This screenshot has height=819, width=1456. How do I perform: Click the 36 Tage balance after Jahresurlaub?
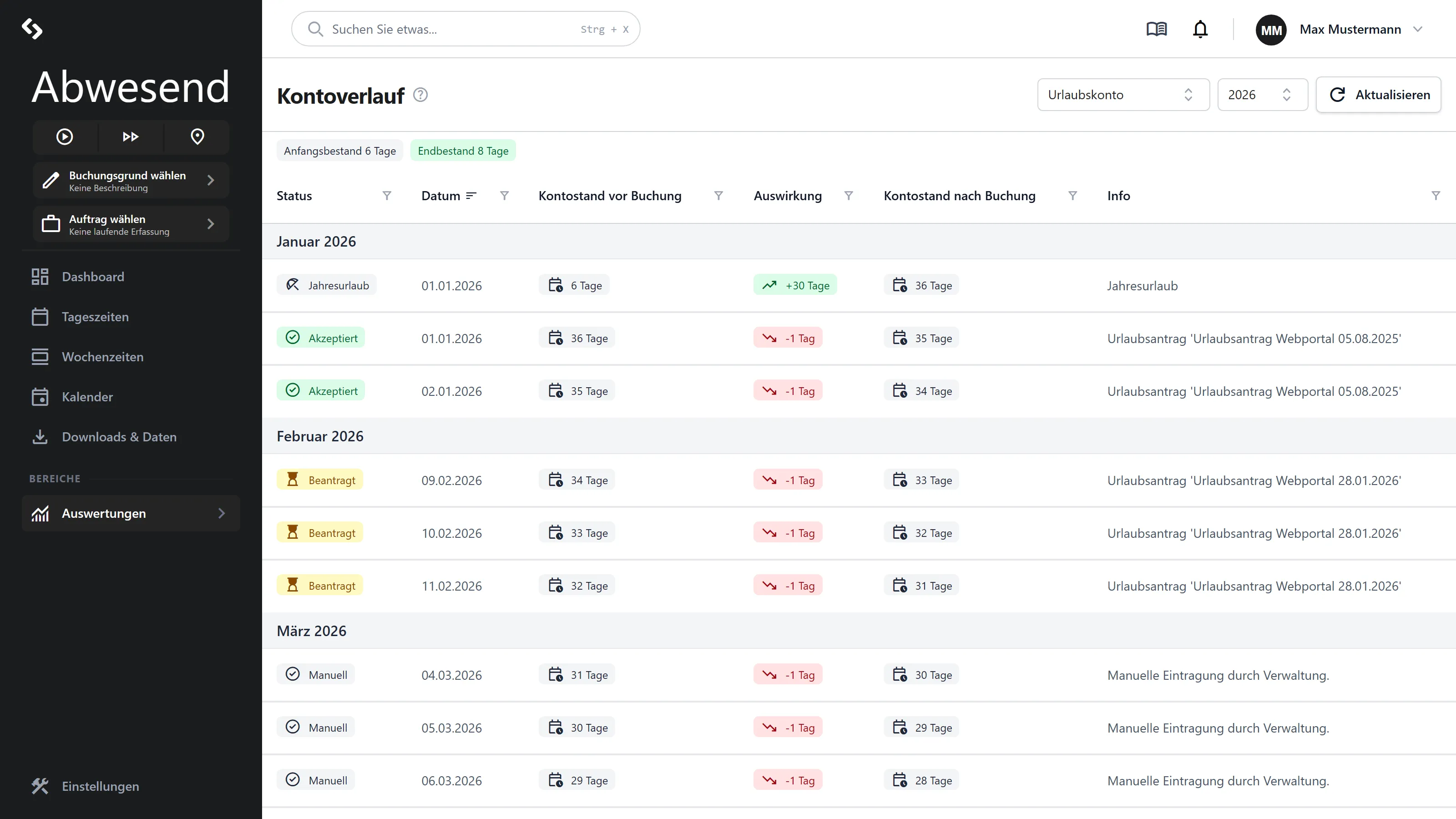pyautogui.click(x=921, y=285)
